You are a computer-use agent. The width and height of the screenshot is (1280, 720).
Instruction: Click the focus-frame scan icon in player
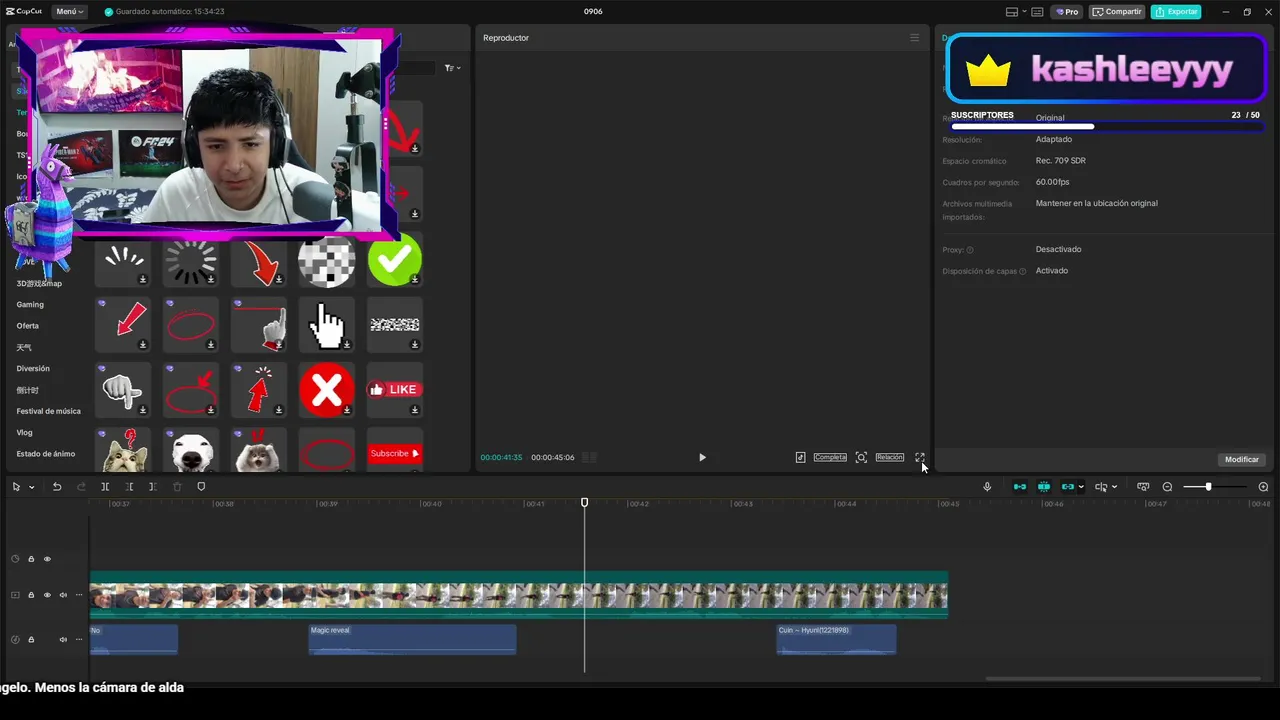[861, 457]
